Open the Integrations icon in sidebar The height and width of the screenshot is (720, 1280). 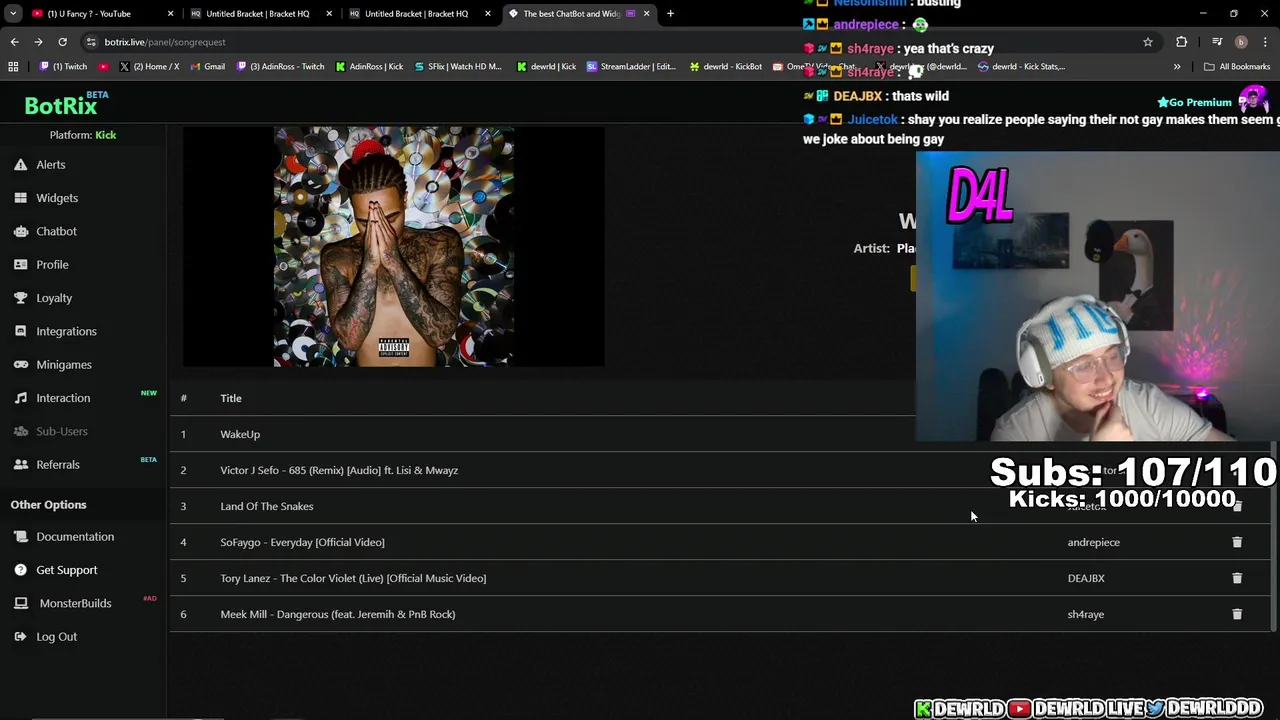(x=20, y=331)
